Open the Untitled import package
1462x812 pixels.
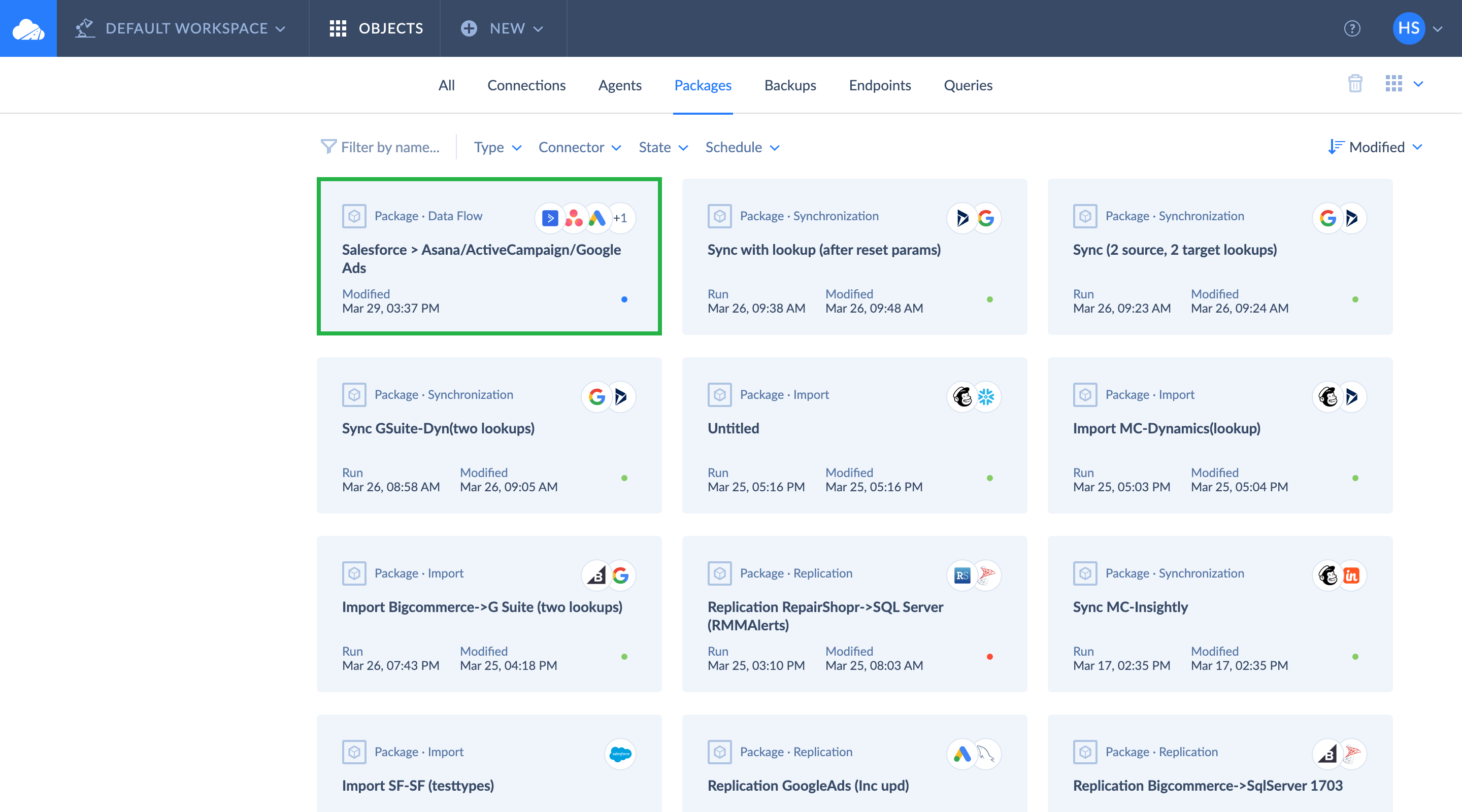855,435
